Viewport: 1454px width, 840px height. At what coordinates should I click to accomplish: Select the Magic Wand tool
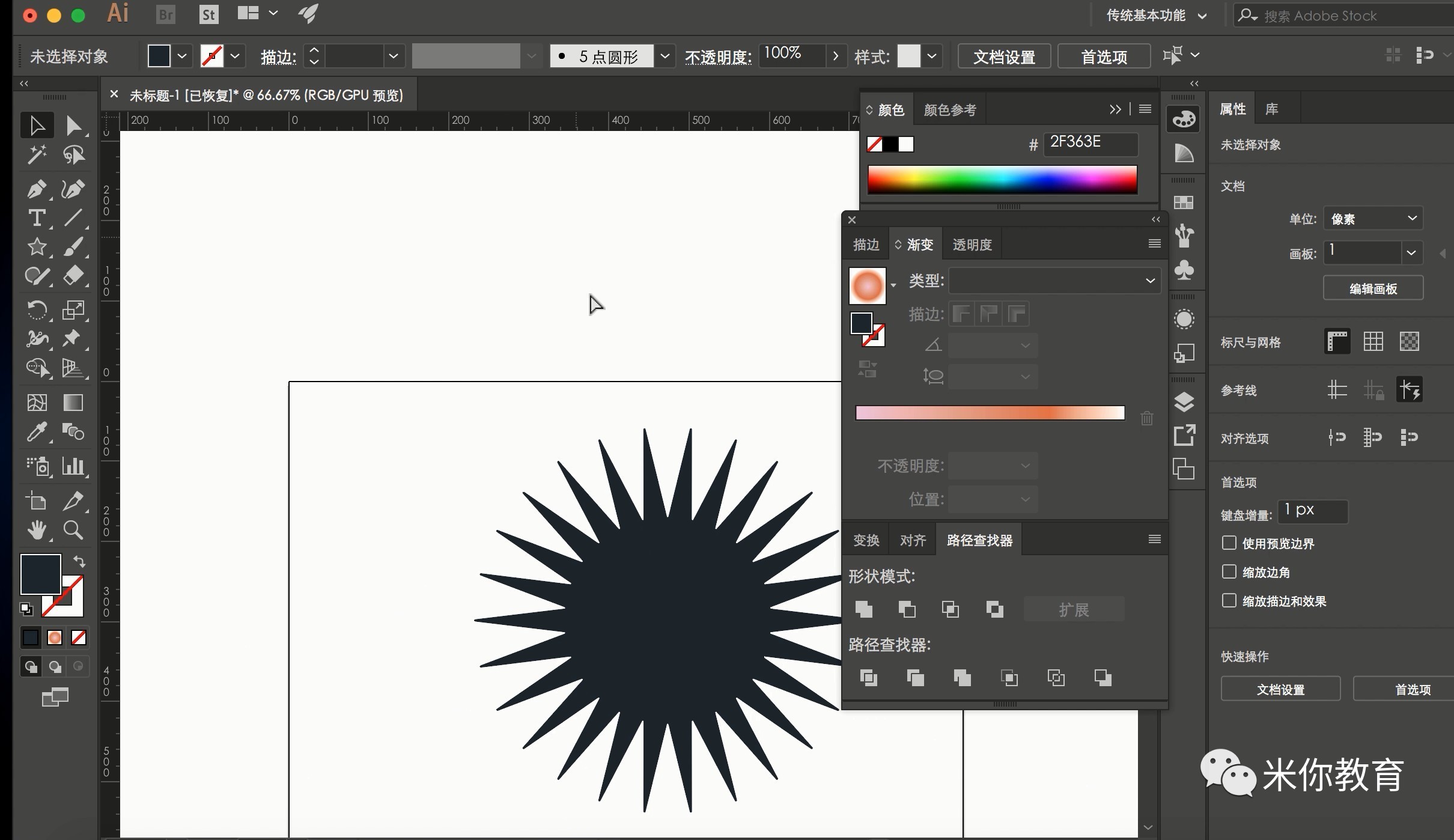point(37,155)
